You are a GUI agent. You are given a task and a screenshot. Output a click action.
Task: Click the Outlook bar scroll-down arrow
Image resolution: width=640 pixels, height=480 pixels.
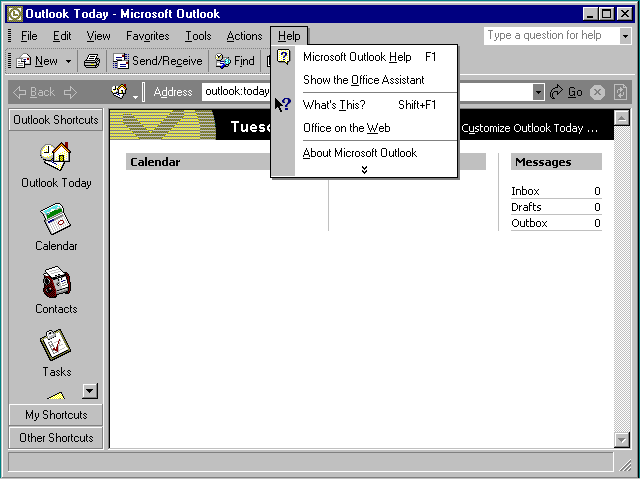pos(90,391)
